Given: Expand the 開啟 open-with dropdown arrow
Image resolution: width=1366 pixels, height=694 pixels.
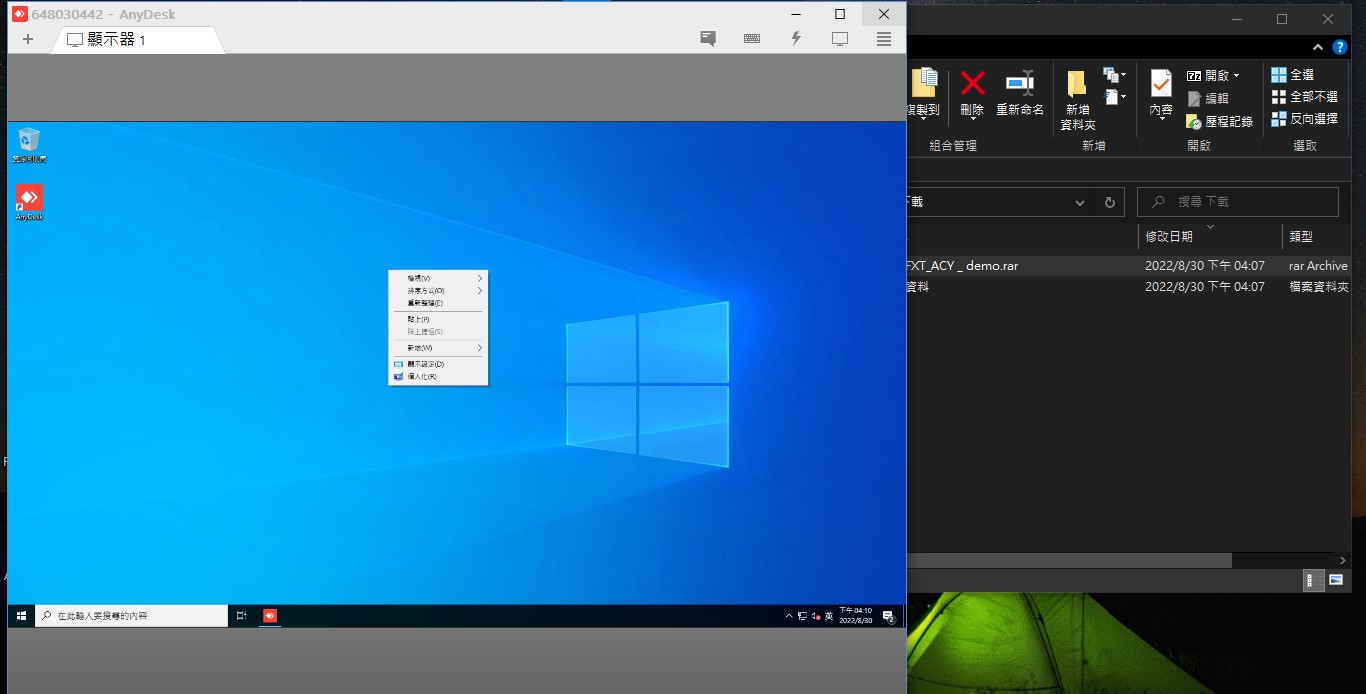Looking at the screenshot, I should coord(1236,76).
